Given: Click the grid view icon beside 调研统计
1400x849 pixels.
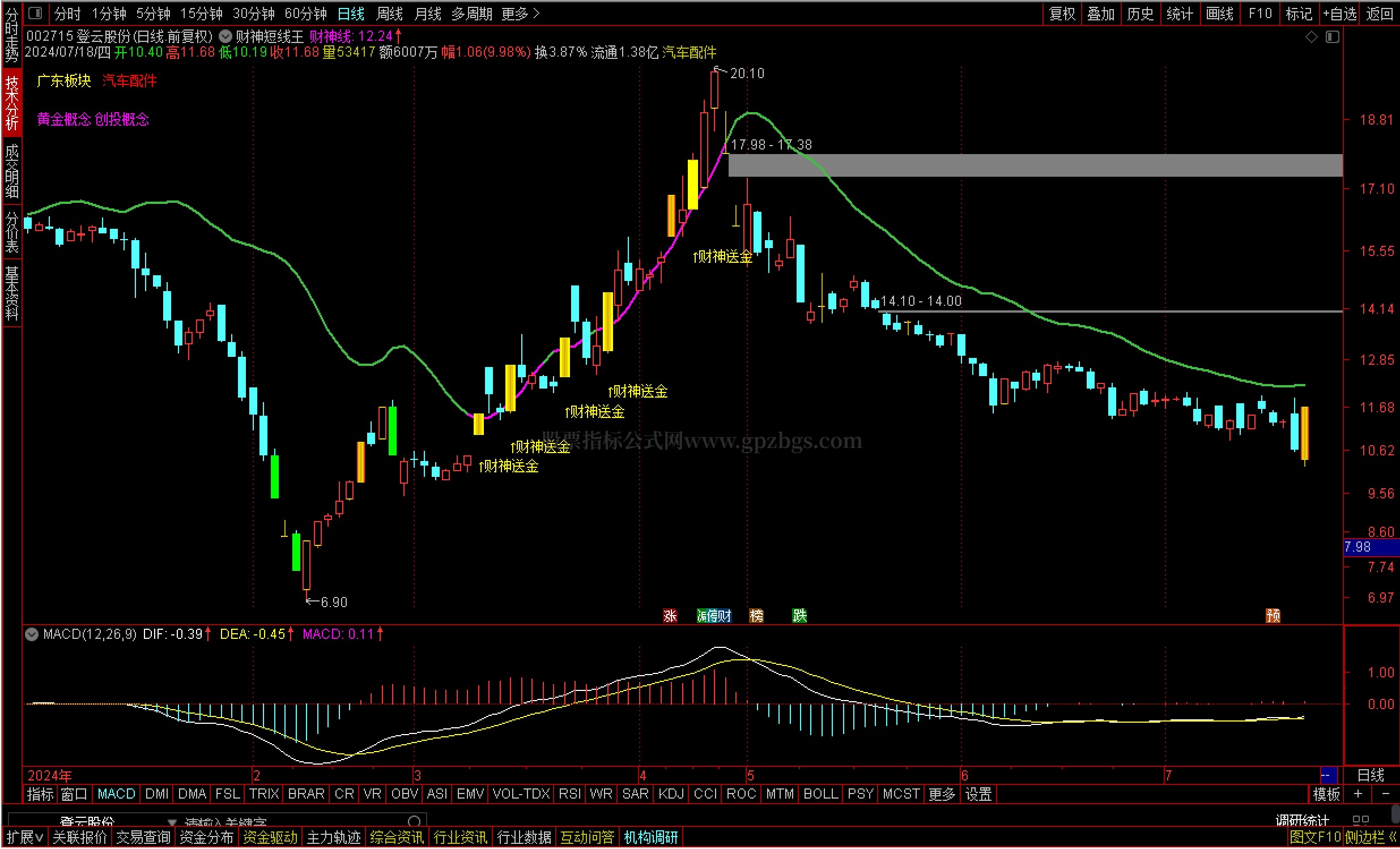Looking at the screenshot, I should point(1361,820).
